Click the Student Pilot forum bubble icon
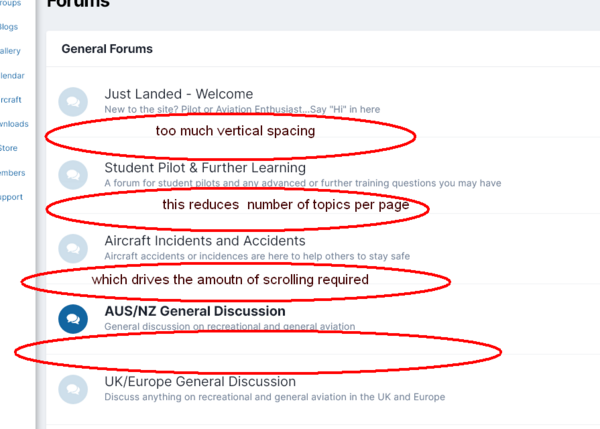Image resolution: width=600 pixels, height=429 pixels. pyautogui.click(x=73, y=174)
